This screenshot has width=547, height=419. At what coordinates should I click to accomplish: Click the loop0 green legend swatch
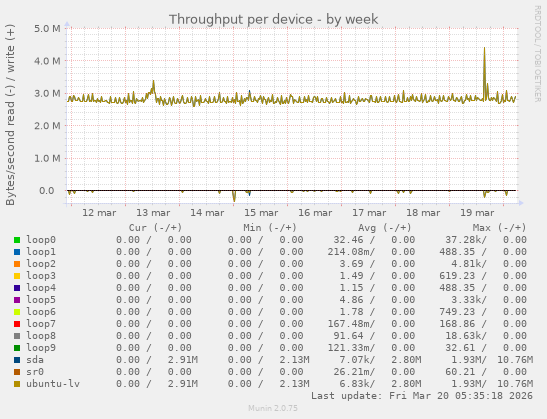pyautogui.click(x=17, y=240)
